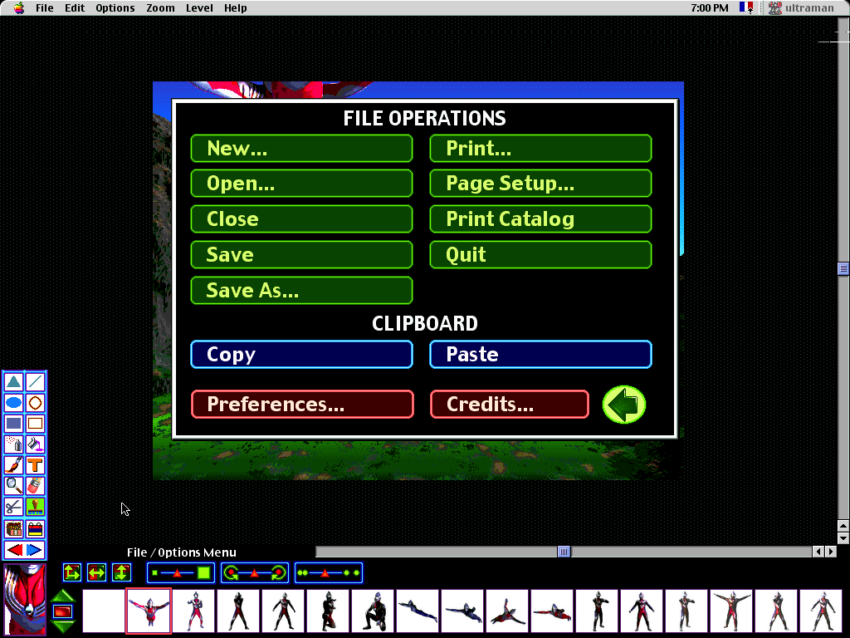Select the paint bucket fill tool
Viewport: 850px width, 638px height.
(35, 444)
